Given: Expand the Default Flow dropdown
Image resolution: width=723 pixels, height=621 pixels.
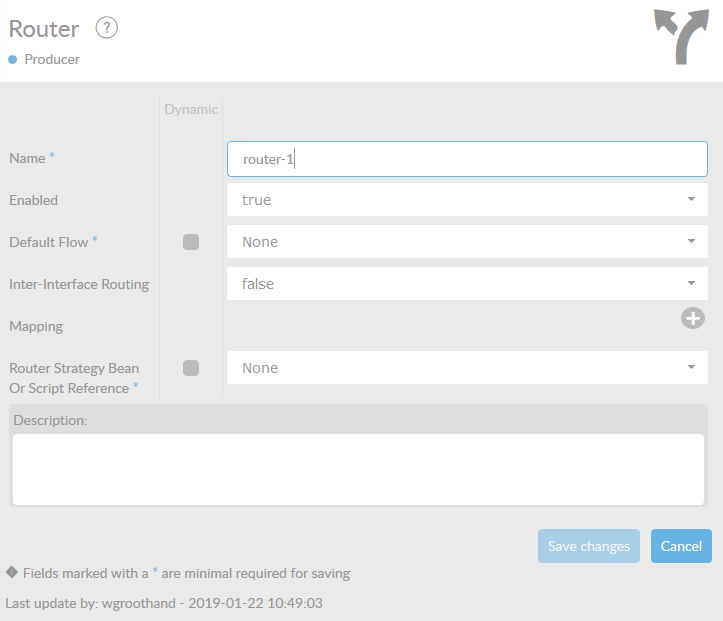Looking at the screenshot, I should coord(467,242).
